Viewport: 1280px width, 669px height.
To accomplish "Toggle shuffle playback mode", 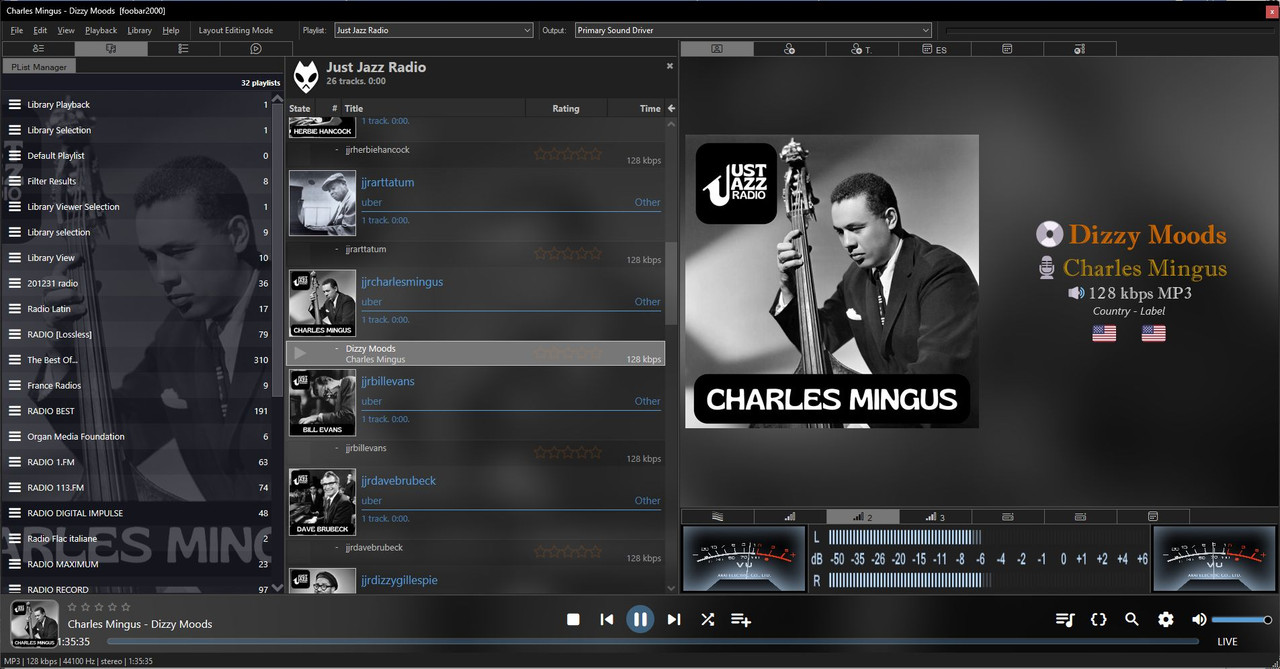I will [707, 619].
